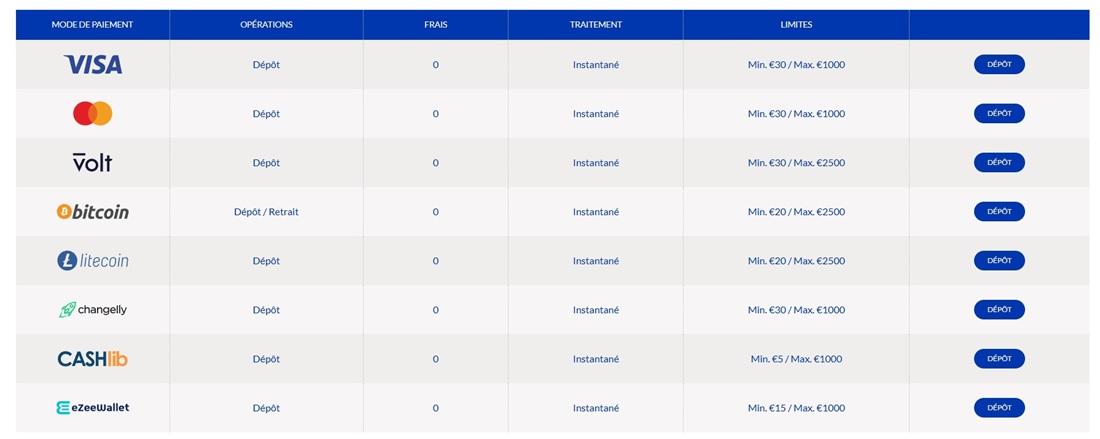
Task: Click the Limites column header
Action: (x=796, y=24)
